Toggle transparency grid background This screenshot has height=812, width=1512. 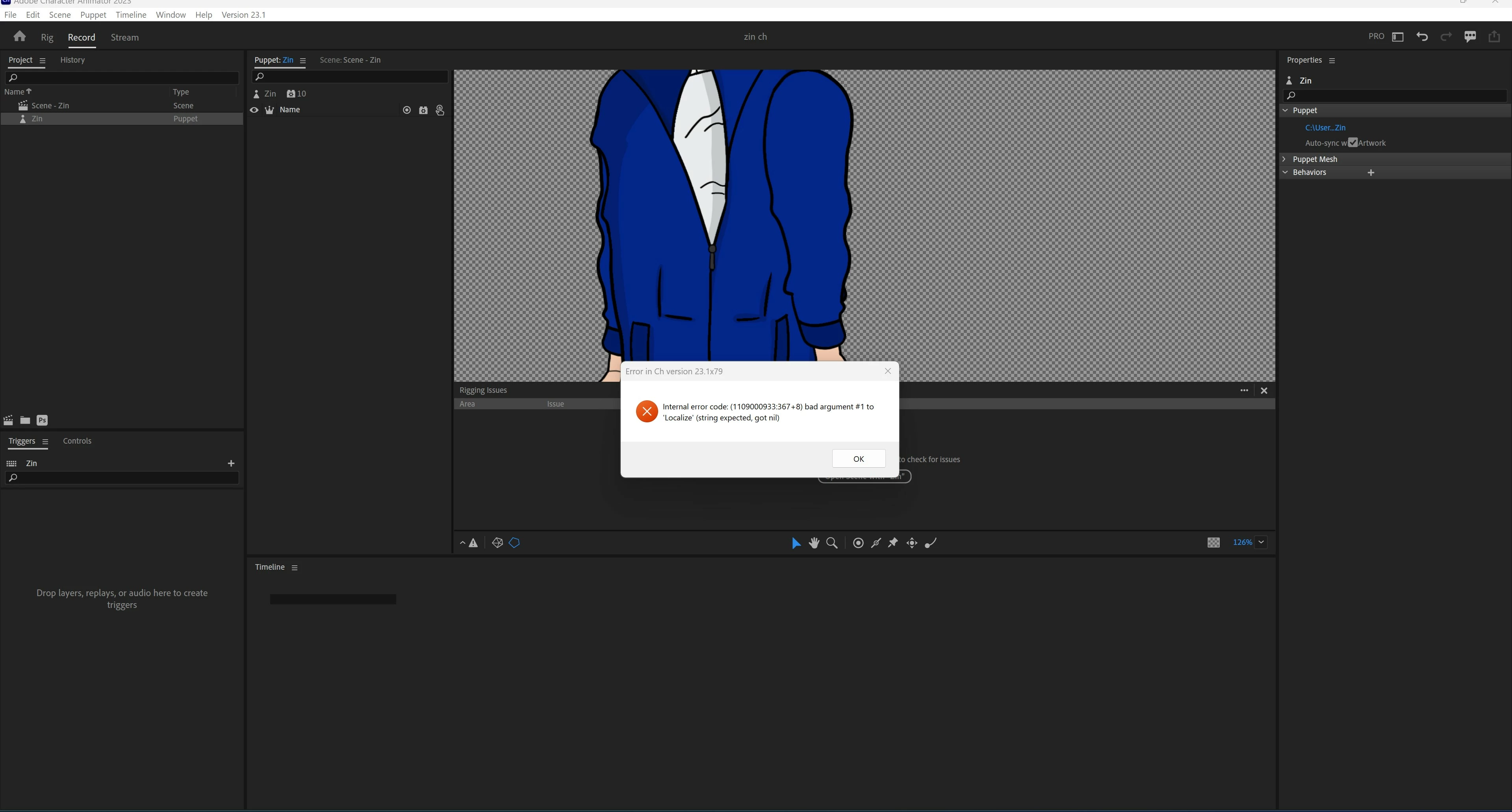[1213, 543]
